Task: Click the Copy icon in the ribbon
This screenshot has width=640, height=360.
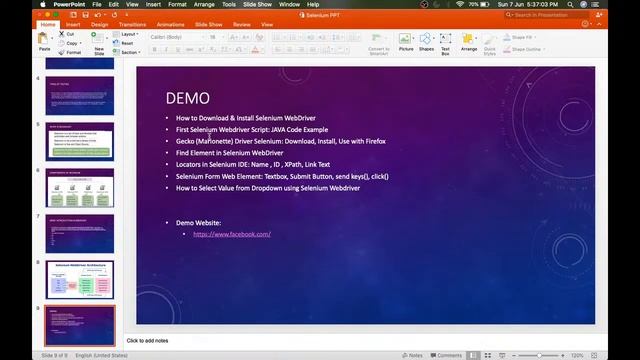Action: click(62, 43)
